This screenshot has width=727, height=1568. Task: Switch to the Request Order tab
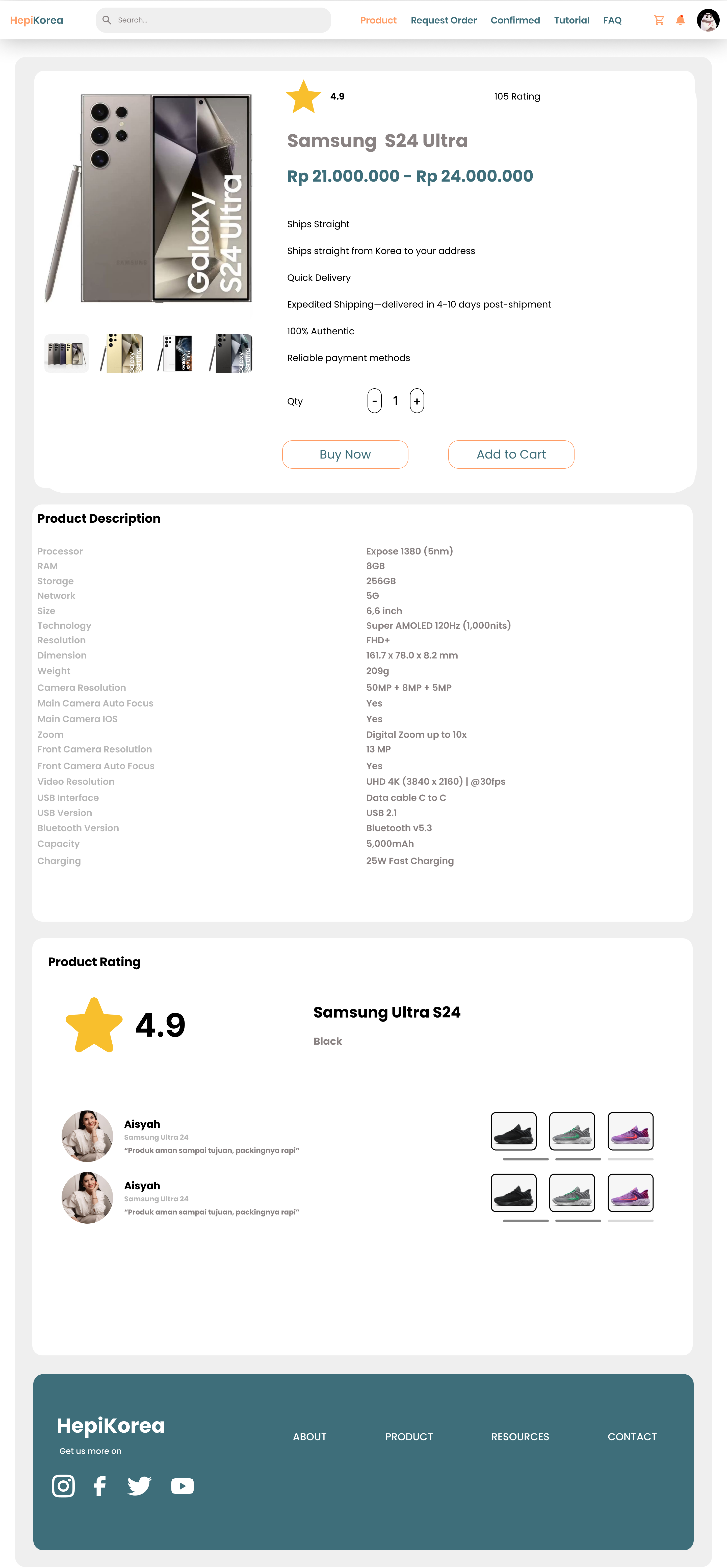(x=444, y=20)
